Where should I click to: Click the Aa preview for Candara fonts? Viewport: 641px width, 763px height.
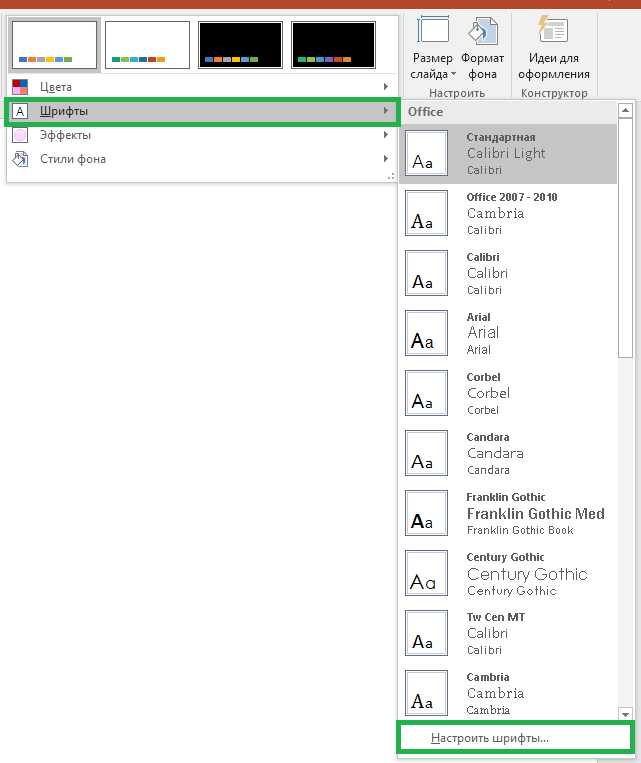point(426,453)
